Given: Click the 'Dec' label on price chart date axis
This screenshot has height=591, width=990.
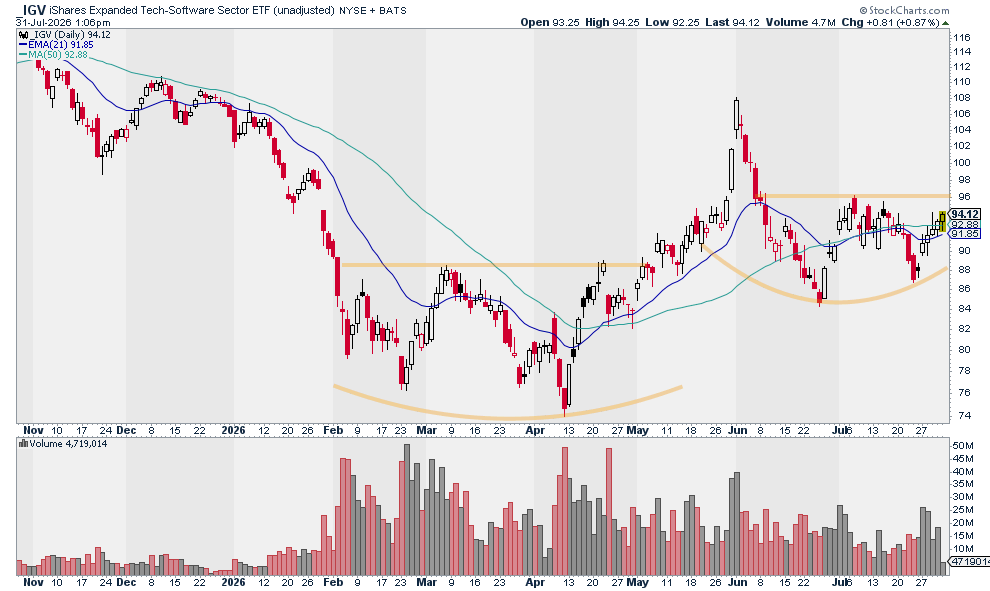Looking at the screenshot, I should click(126, 430).
